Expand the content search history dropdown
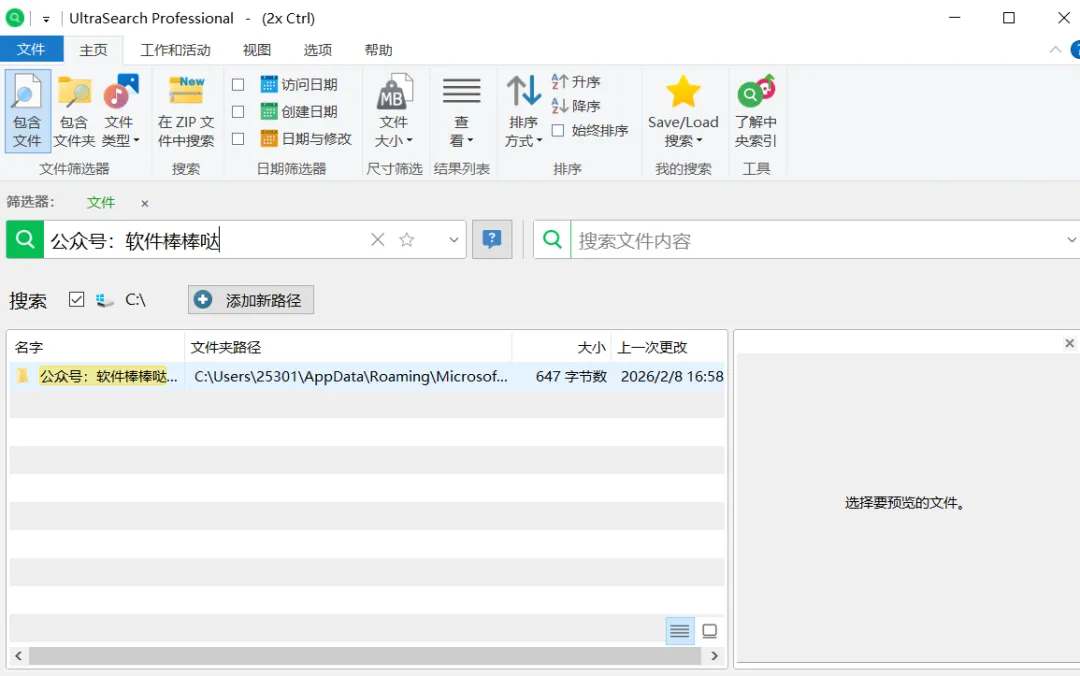The height and width of the screenshot is (676, 1080). pos(1071,240)
